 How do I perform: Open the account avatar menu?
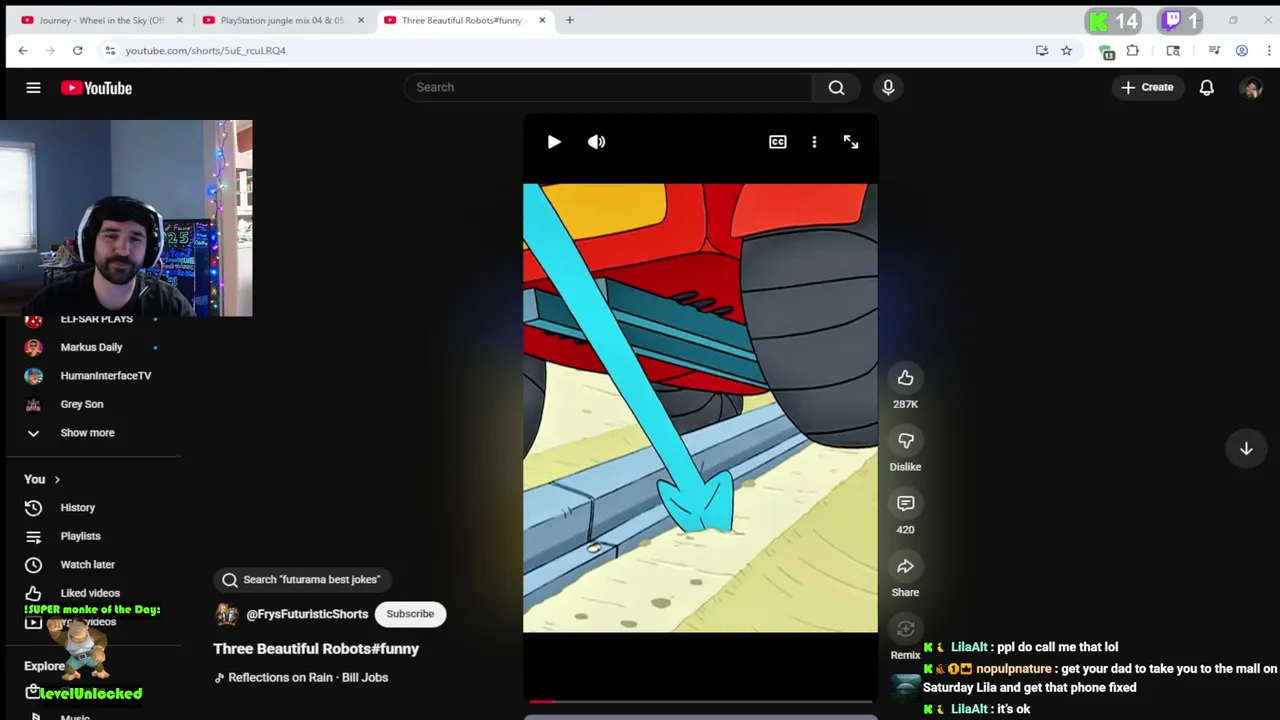[1251, 88]
